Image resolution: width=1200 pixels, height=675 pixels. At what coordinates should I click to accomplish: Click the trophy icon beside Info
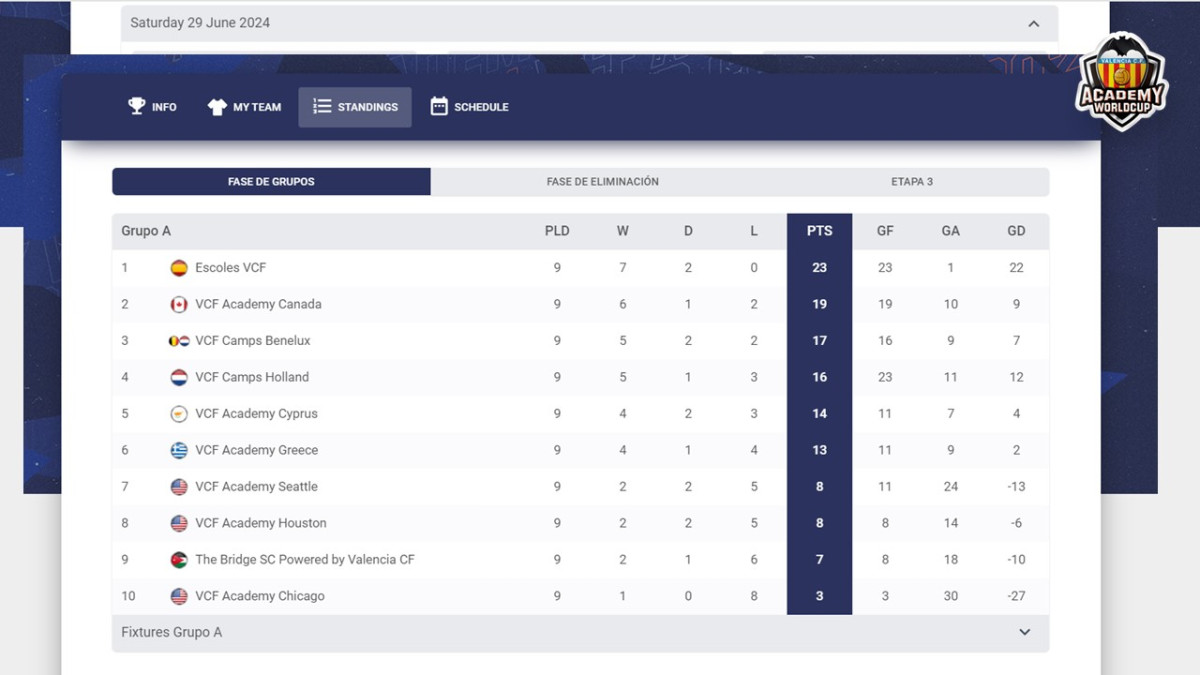pos(137,106)
